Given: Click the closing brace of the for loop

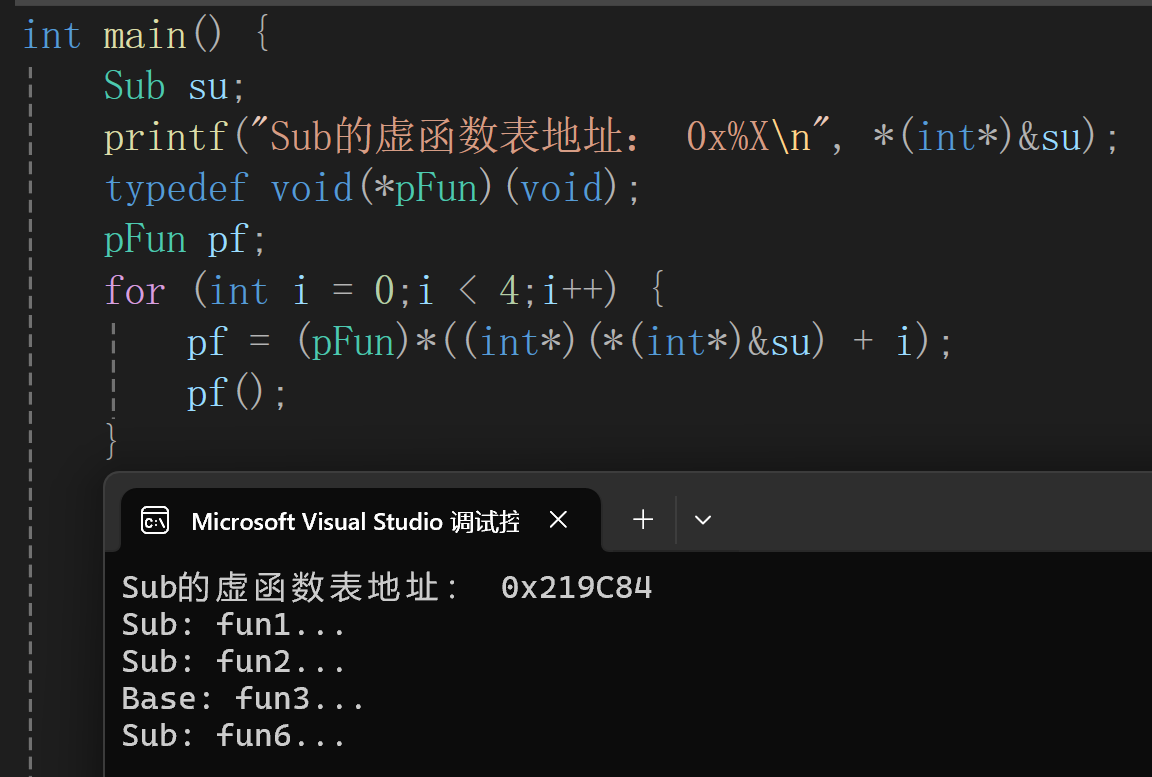Looking at the screenshot, I should 110,440.
